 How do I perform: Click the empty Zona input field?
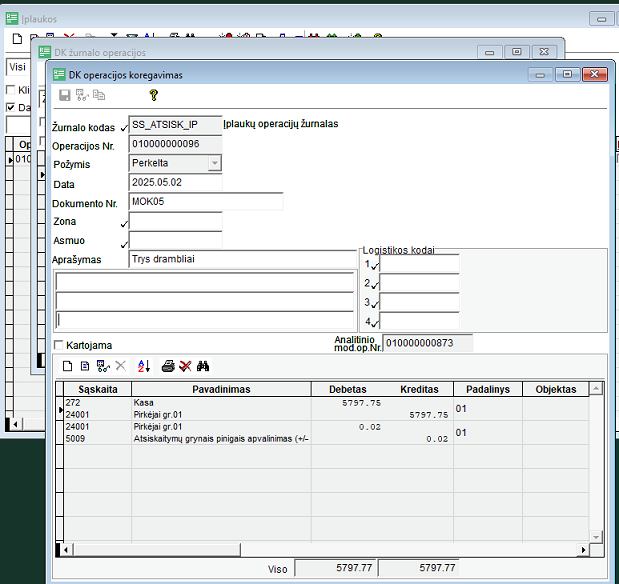tap(175, 221)
